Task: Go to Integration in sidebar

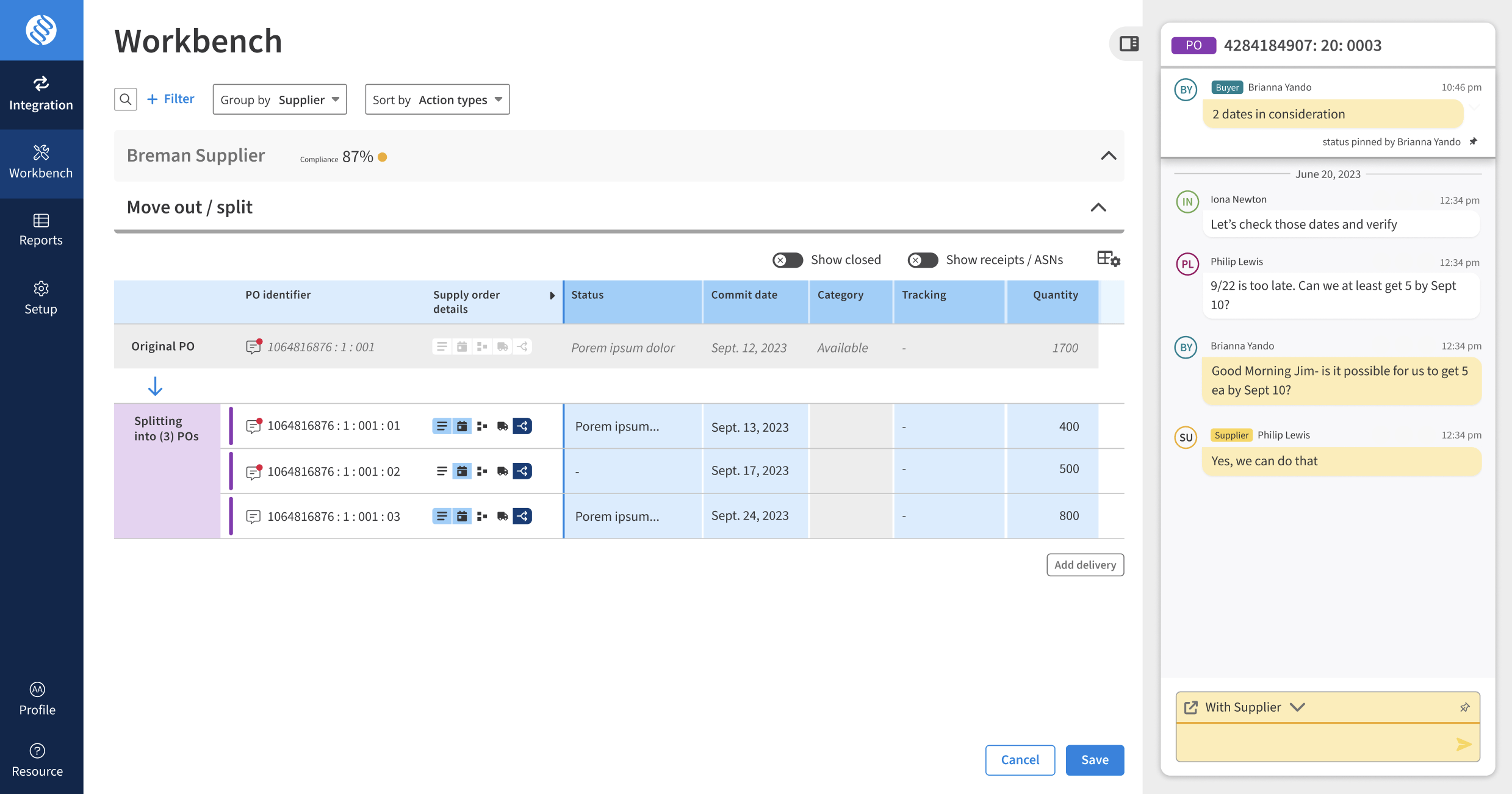Action: pyautogui.click(x=41, y=95)
